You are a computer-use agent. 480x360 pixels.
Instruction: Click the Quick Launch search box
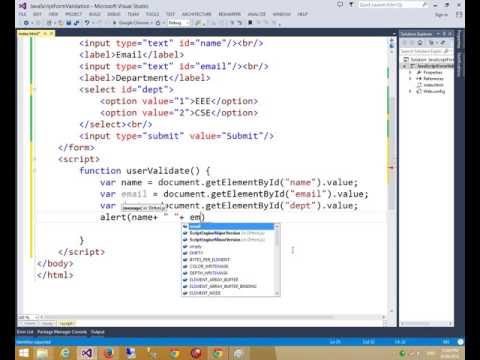[x=393, y=5]
